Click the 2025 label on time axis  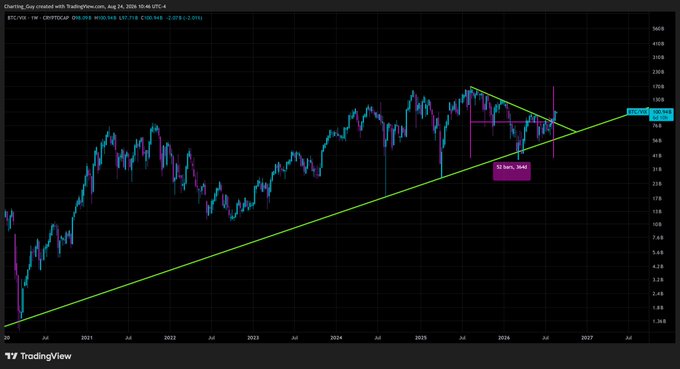[421, 337]
